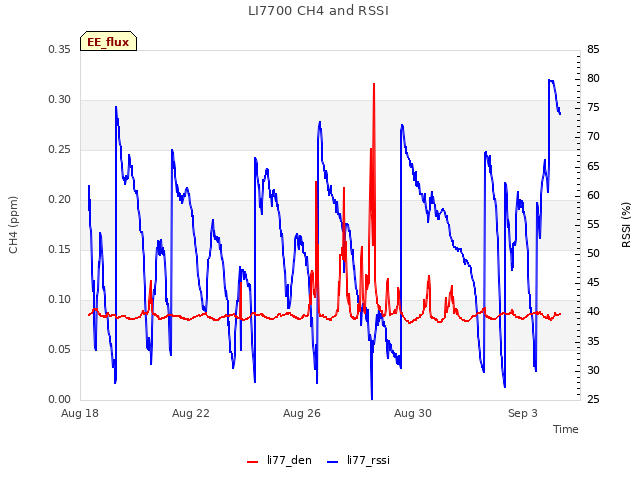
Task: Click the 60 RSSI axis value
Action: tap(593, 196)
